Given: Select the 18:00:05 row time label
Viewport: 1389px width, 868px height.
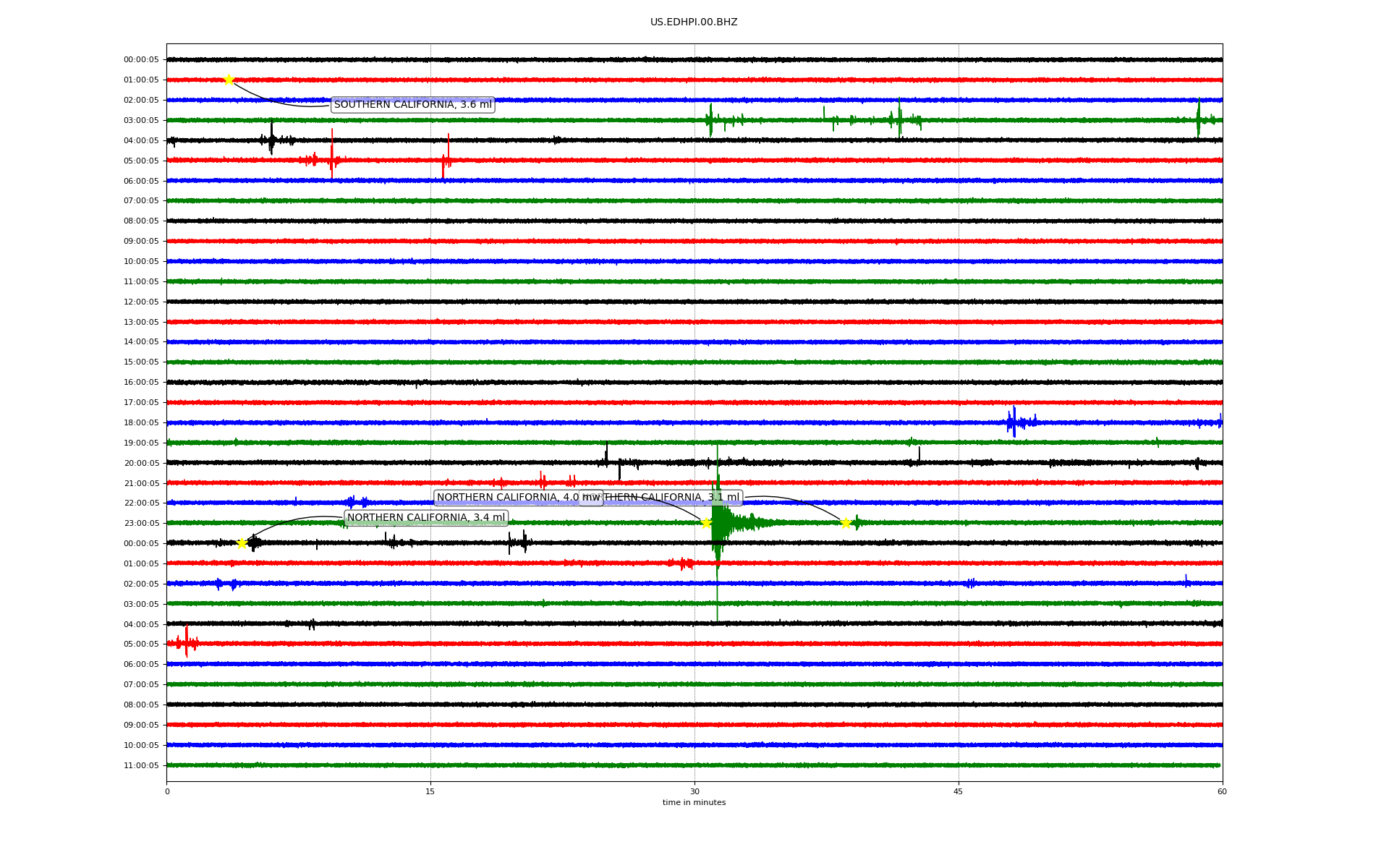Looking at the screenshot, I should click(x=141, y=422).
